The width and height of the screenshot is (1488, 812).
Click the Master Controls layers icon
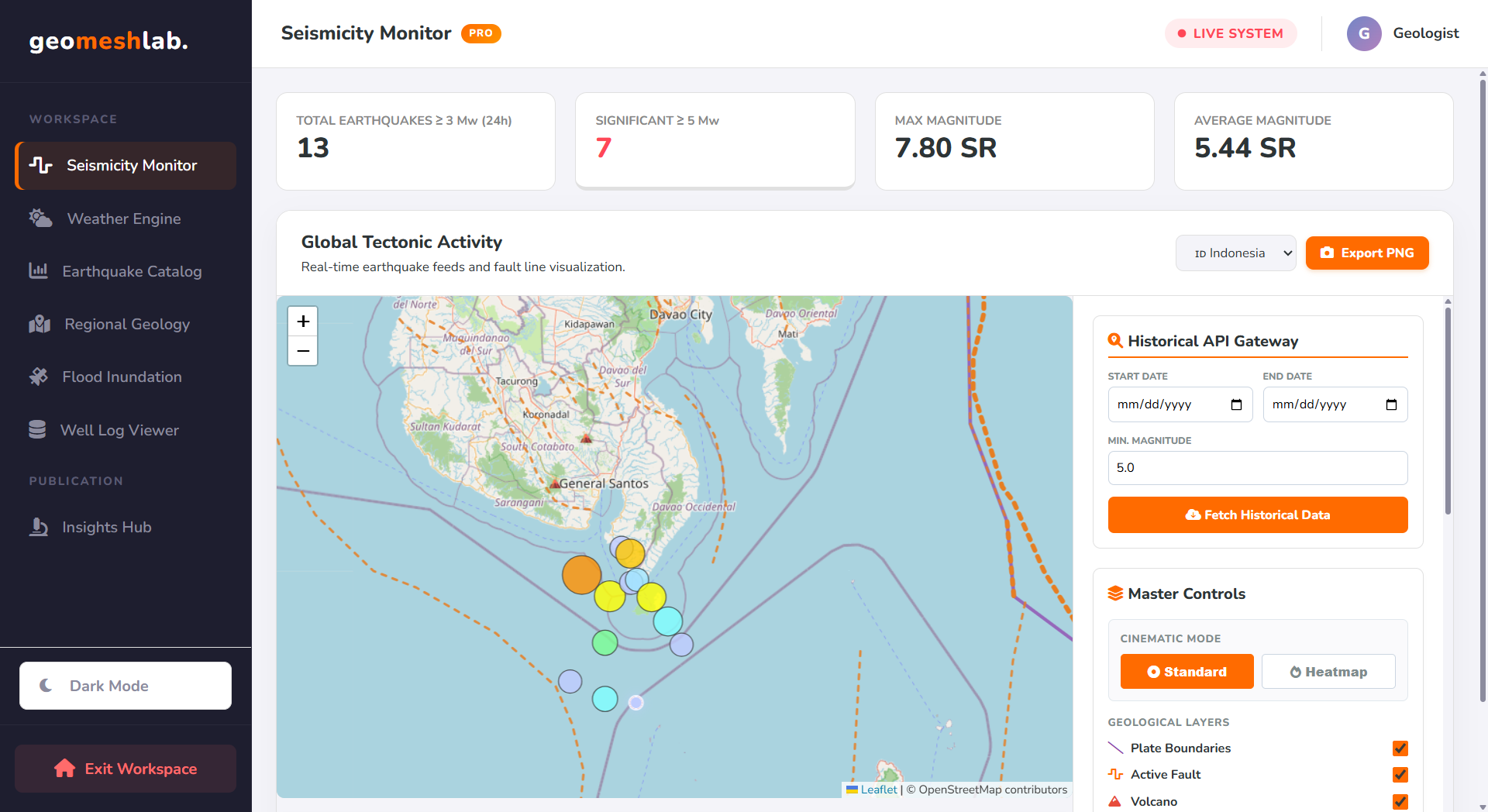coord(1115,594)
